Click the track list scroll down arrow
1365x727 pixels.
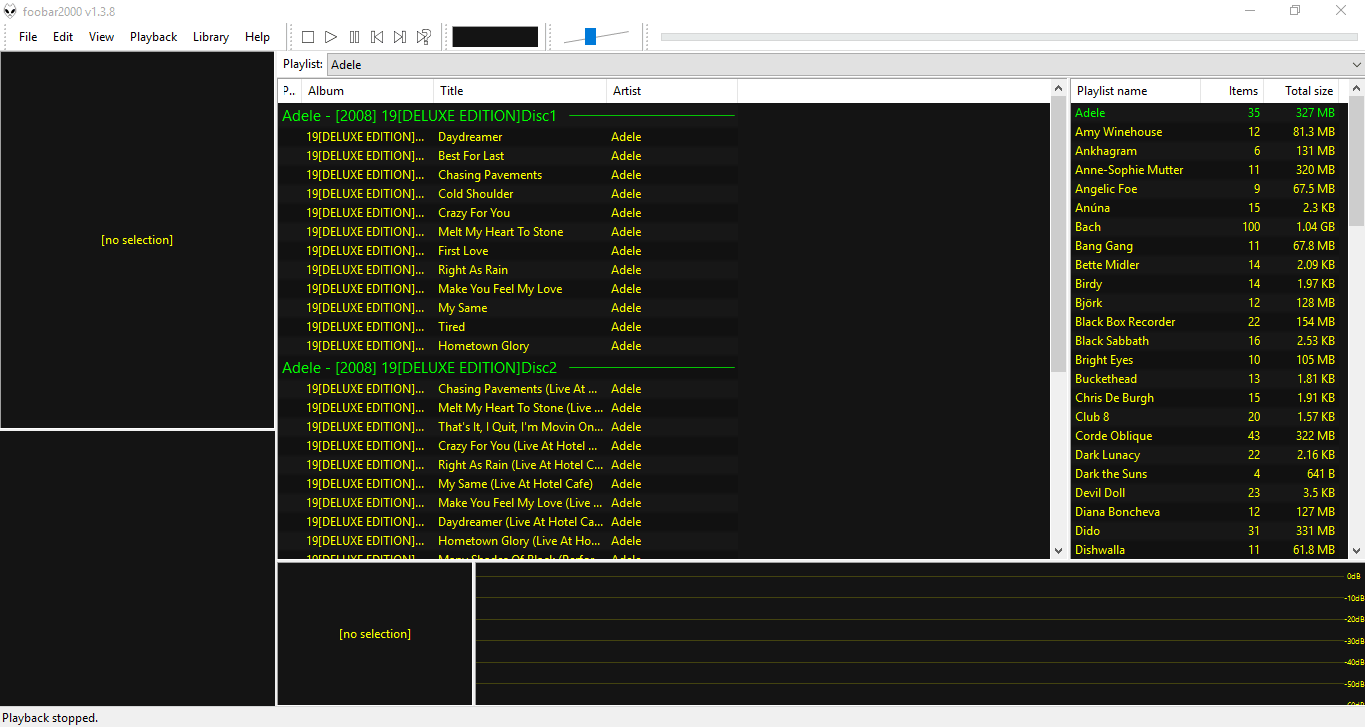click(1059, 550)
